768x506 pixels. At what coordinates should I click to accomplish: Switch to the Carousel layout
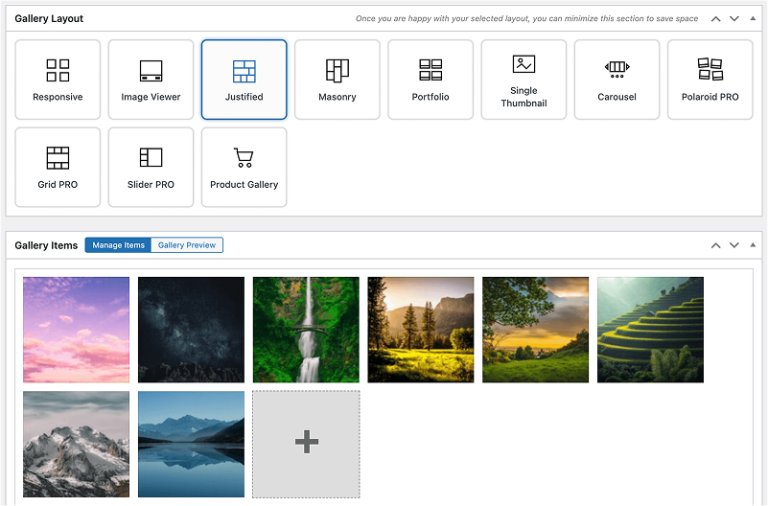(617, 79)
